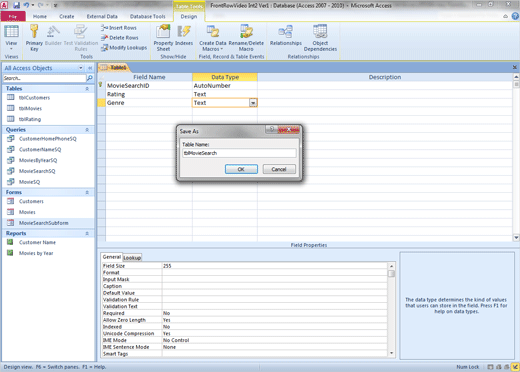Click the search magnifier in navigation pane
This screenshot has width=520, height=372.
90,78
